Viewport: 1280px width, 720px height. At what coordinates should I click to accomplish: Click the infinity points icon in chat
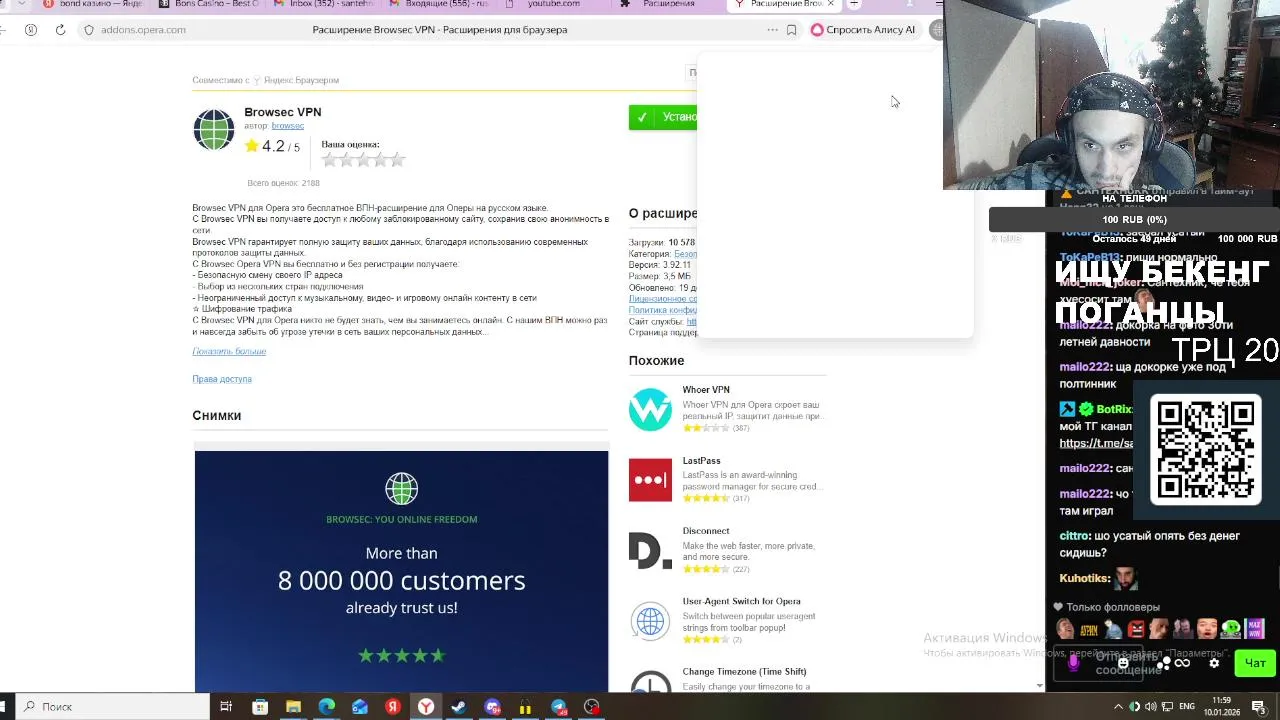(x=1182, y=663)
